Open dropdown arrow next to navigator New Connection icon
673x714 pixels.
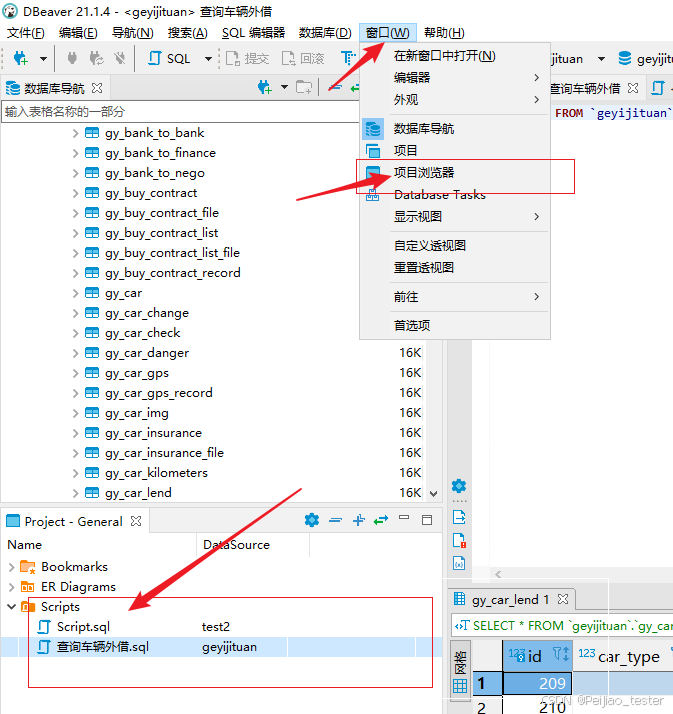coord(285,87)
